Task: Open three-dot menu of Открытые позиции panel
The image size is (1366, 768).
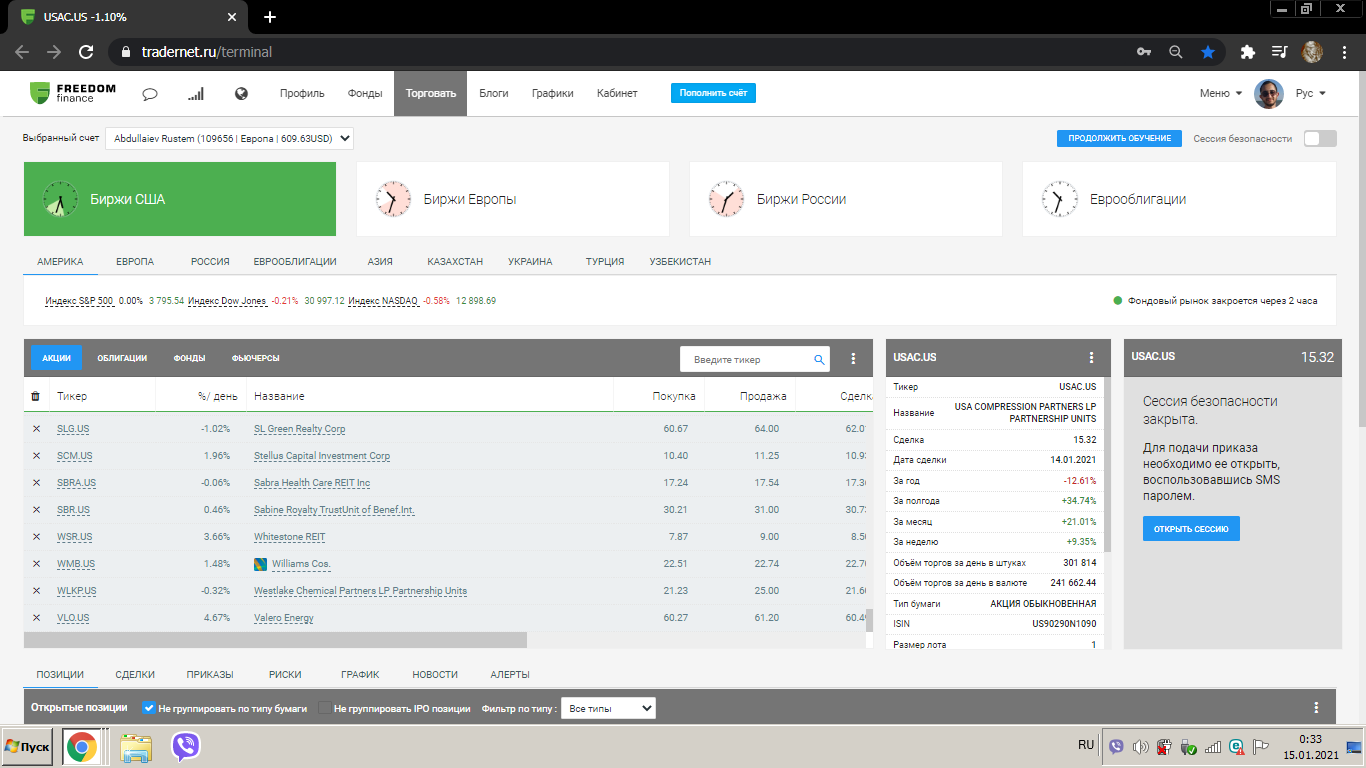Action: coord(1316,707)
